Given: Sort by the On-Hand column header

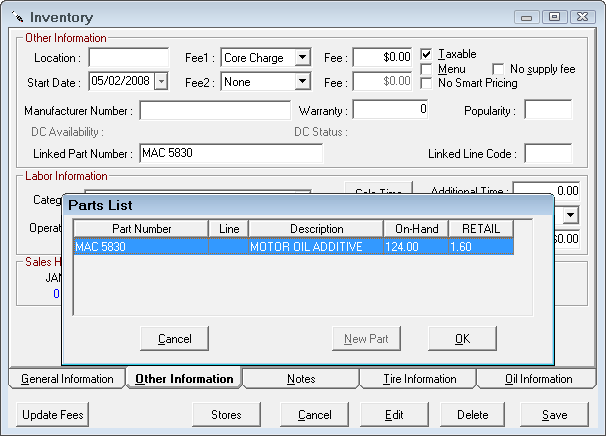Looking at the screenshot, I should click(414, 229).
